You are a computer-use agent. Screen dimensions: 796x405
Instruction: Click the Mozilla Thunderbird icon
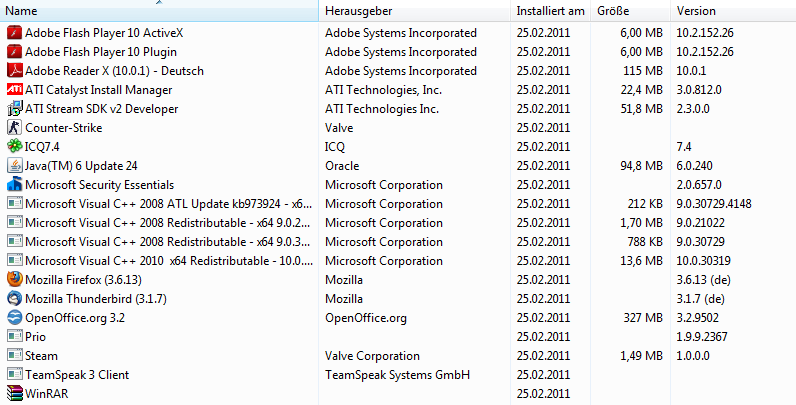[15, 298]
